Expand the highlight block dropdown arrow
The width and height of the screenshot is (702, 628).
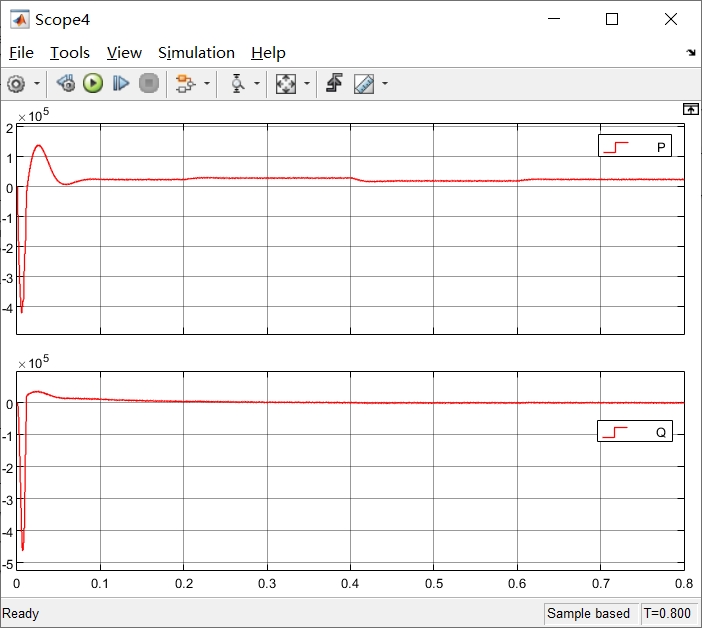pyautogui.click(x=207, y=84)
